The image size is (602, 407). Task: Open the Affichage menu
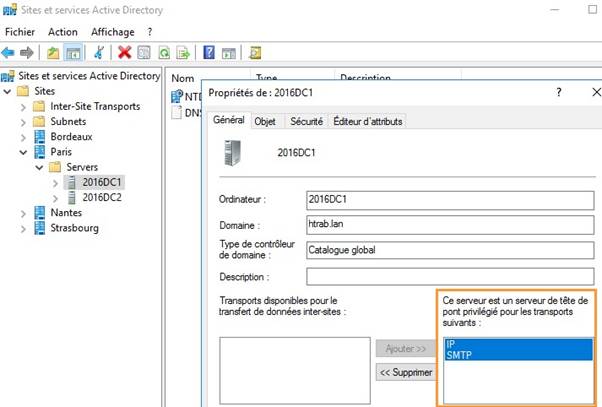pos(112,32)
